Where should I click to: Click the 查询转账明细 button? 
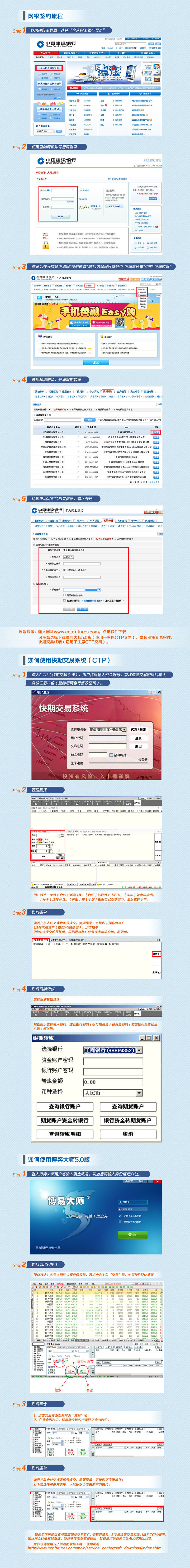tap(65, 1134)
